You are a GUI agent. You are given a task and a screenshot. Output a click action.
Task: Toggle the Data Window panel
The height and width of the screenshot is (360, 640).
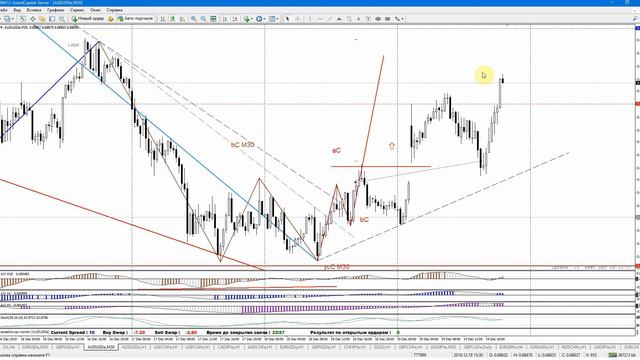(x=33, y=19)
